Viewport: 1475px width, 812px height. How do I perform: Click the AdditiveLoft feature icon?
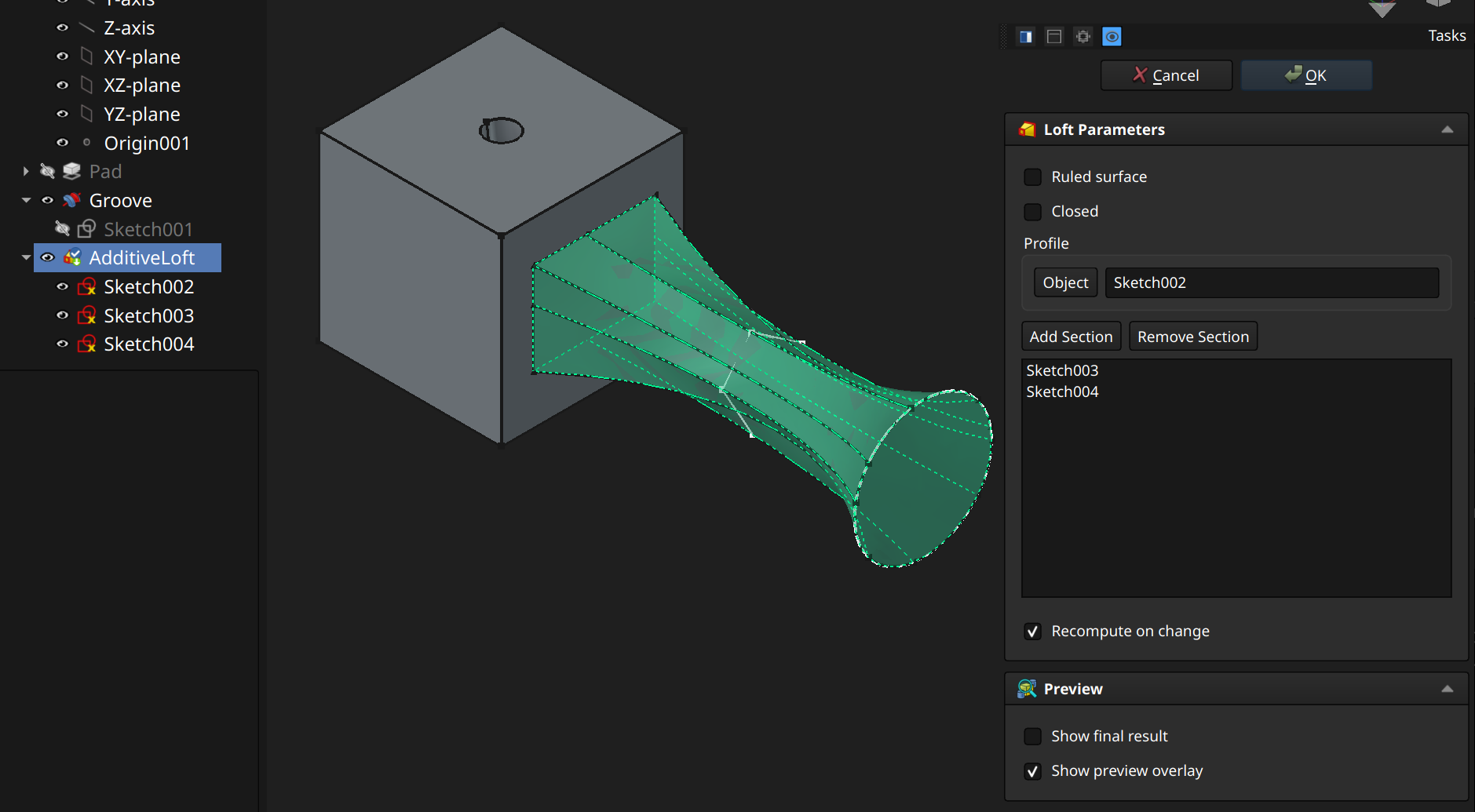click(x=72, y=257)
